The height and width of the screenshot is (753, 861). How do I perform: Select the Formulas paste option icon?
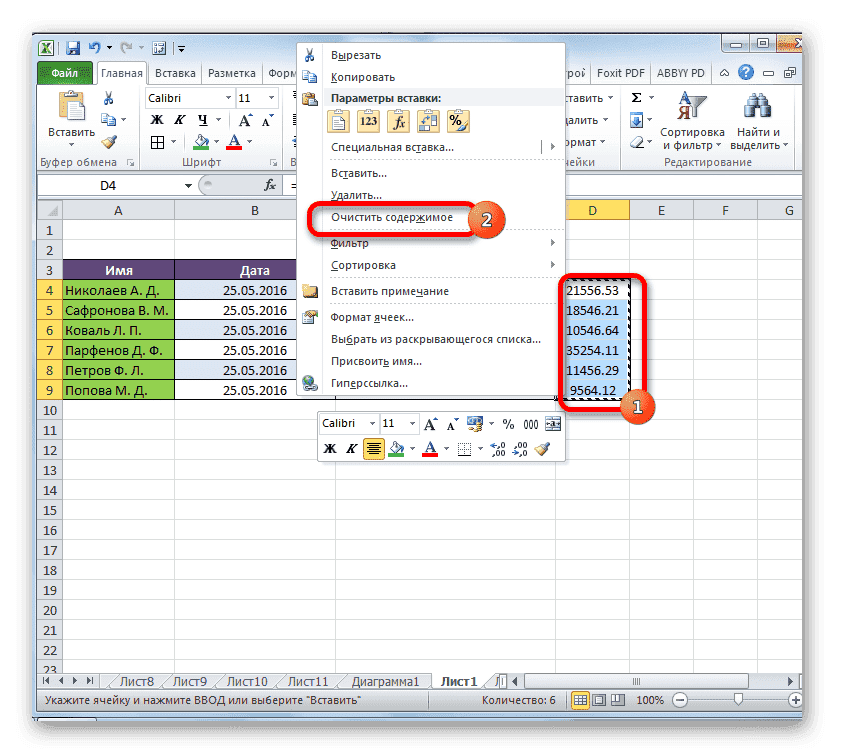[396, 121]
